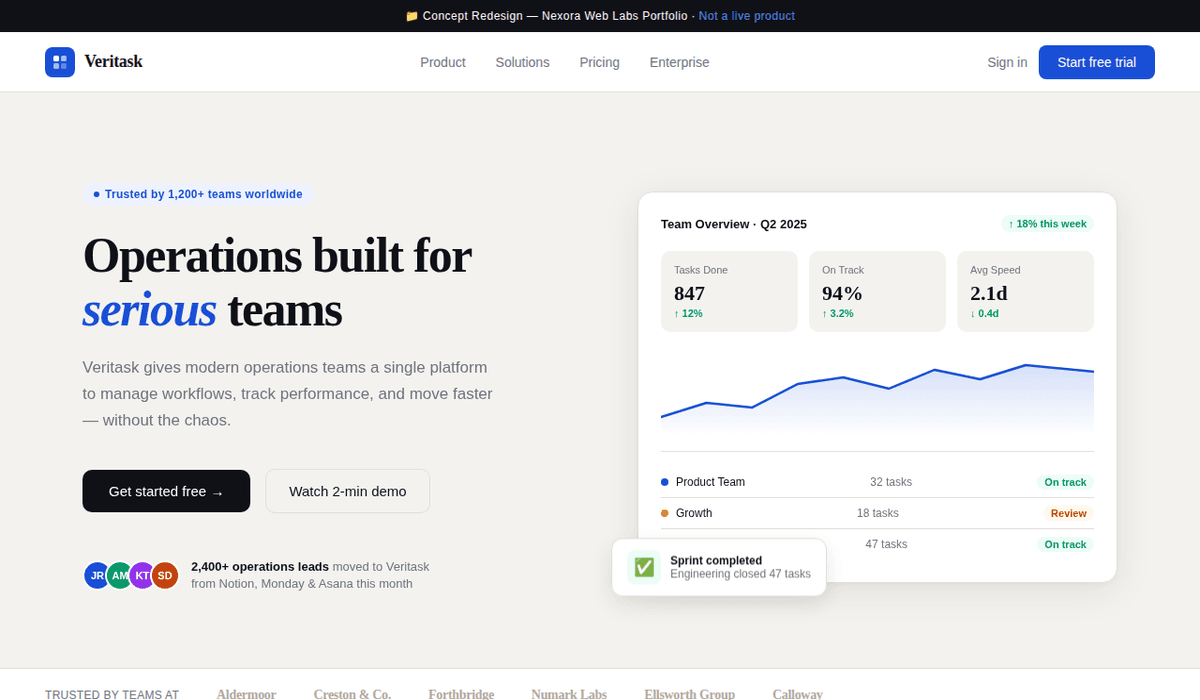Go to the Pricing page
The height and width of the screenshot is (700, 1200).
[x=599, y=62]
